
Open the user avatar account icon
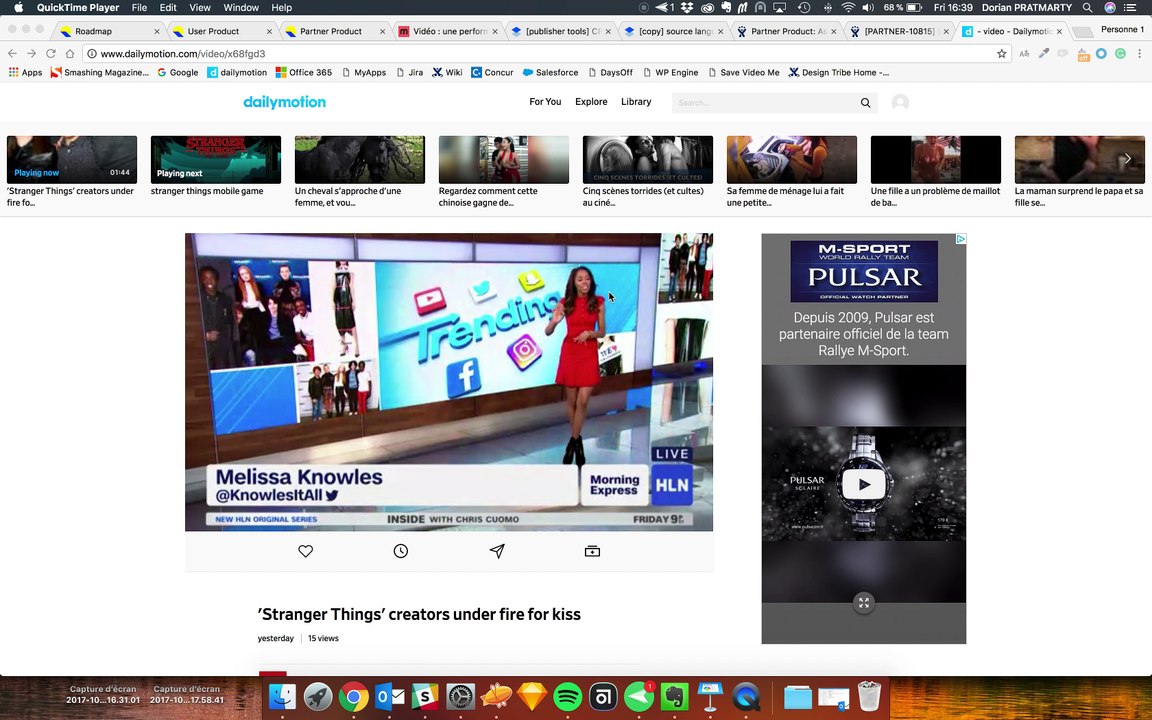pyautogui.click(x=900, y=103)
